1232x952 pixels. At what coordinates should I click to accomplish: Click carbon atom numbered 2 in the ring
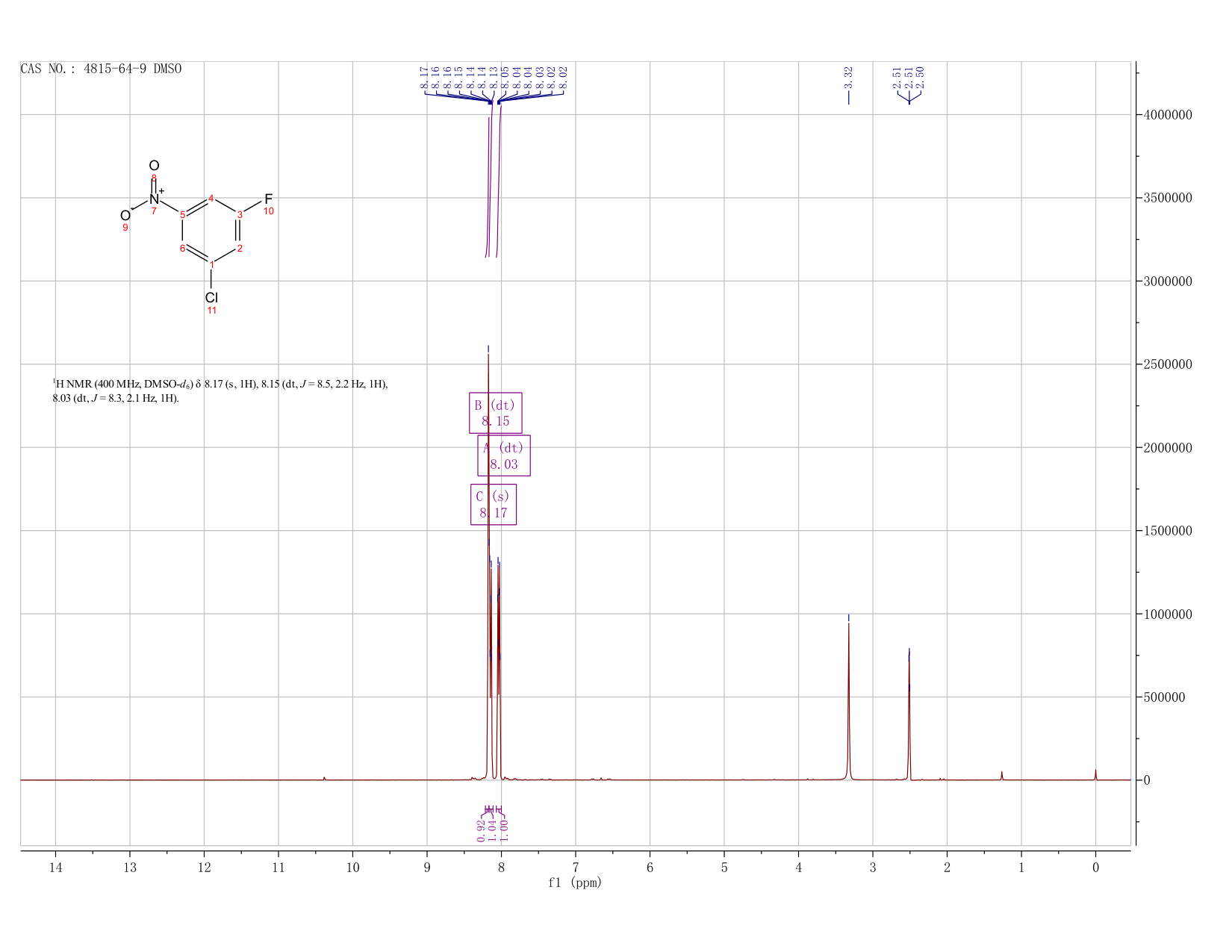(240, 249)
